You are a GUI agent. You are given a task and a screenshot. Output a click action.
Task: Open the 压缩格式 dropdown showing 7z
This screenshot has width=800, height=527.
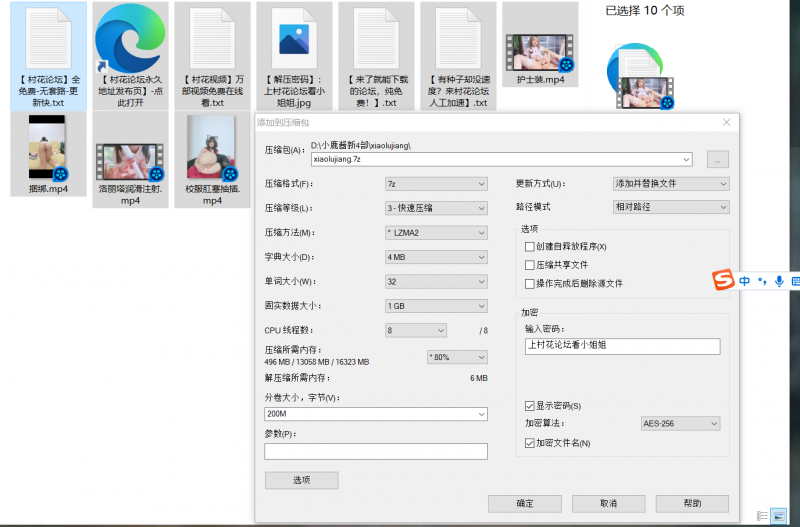pos(434,184)
